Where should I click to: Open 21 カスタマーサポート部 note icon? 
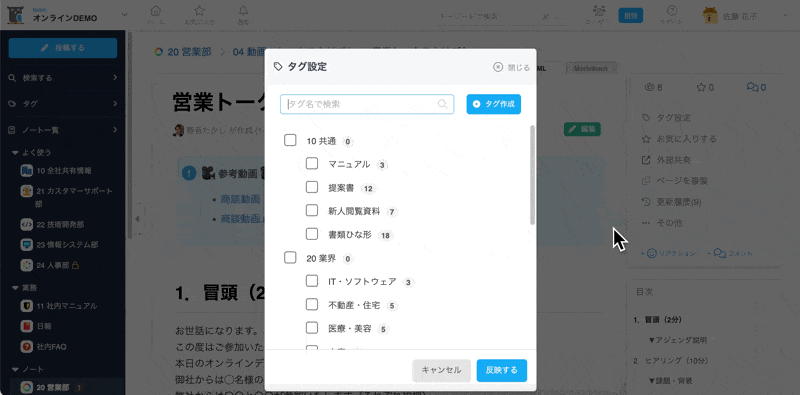click(27, 191)
